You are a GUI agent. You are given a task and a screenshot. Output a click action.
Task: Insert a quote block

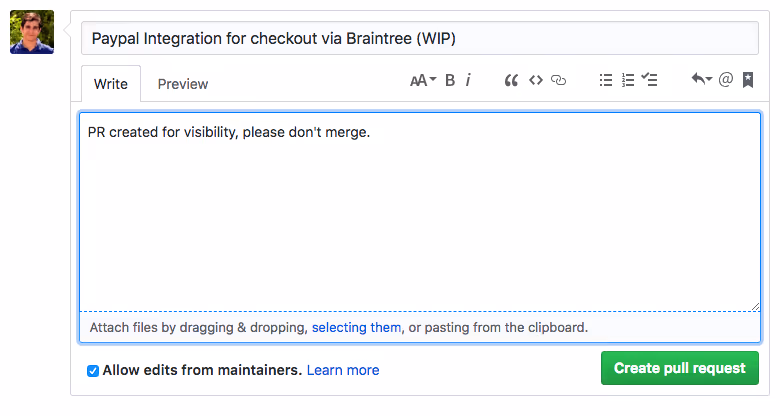[511, 80]
